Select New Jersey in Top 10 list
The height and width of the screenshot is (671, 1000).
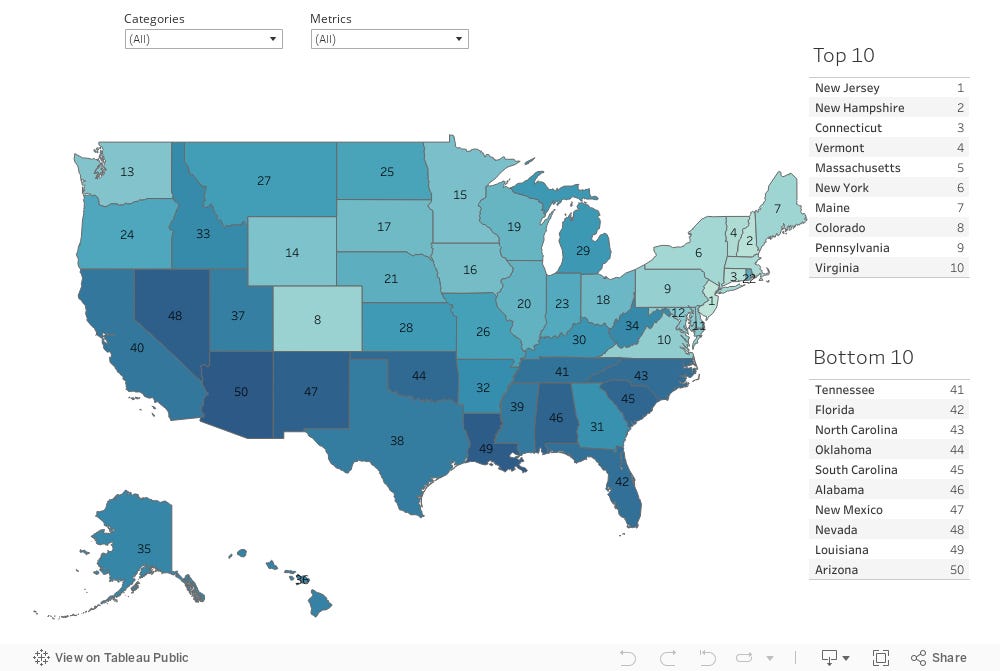[889, 88]
